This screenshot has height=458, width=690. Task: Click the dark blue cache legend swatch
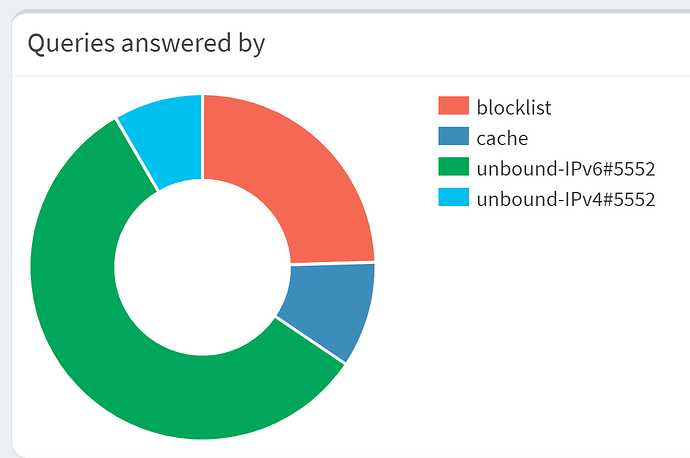click(x=453, y=137)
